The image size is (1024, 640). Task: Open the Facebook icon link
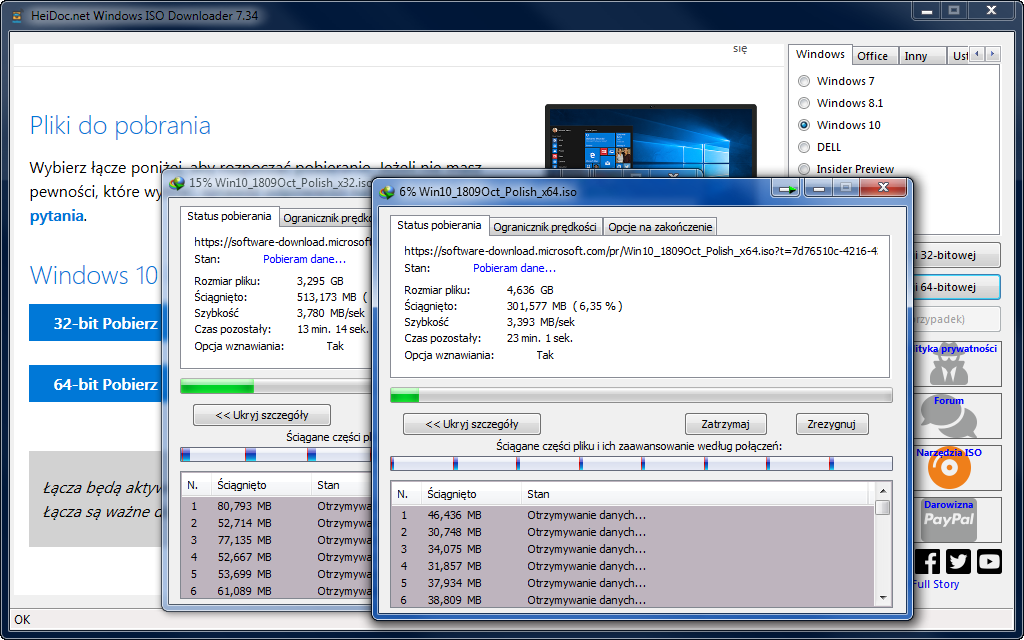(x=927, y=562)
